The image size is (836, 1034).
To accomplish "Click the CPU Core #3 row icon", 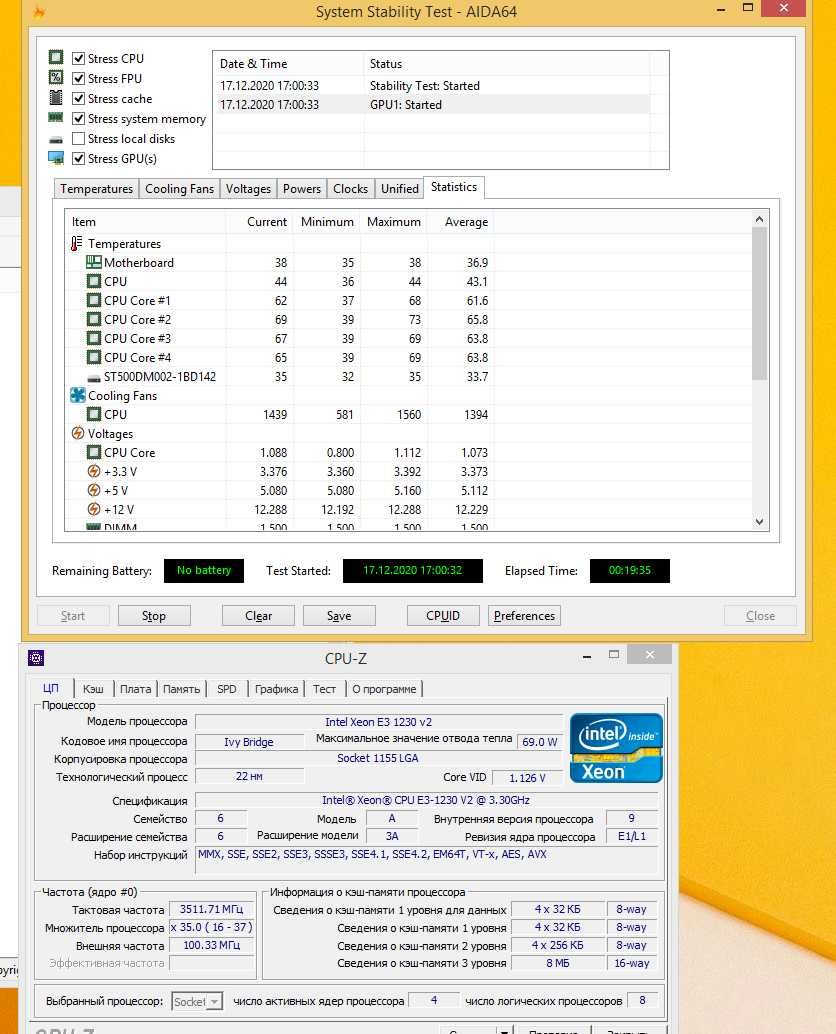I will click(x=94, y=338).
